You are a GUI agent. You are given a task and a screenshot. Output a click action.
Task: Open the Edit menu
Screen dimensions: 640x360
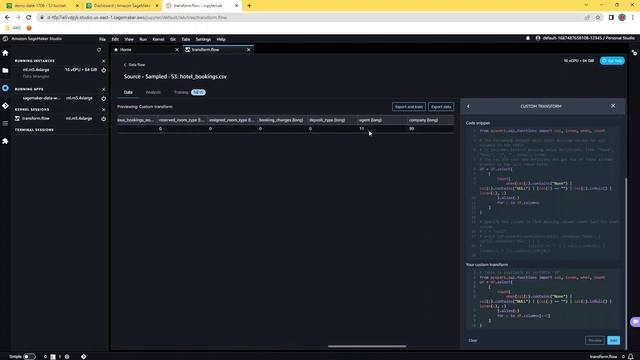click(x=115, y=39)
